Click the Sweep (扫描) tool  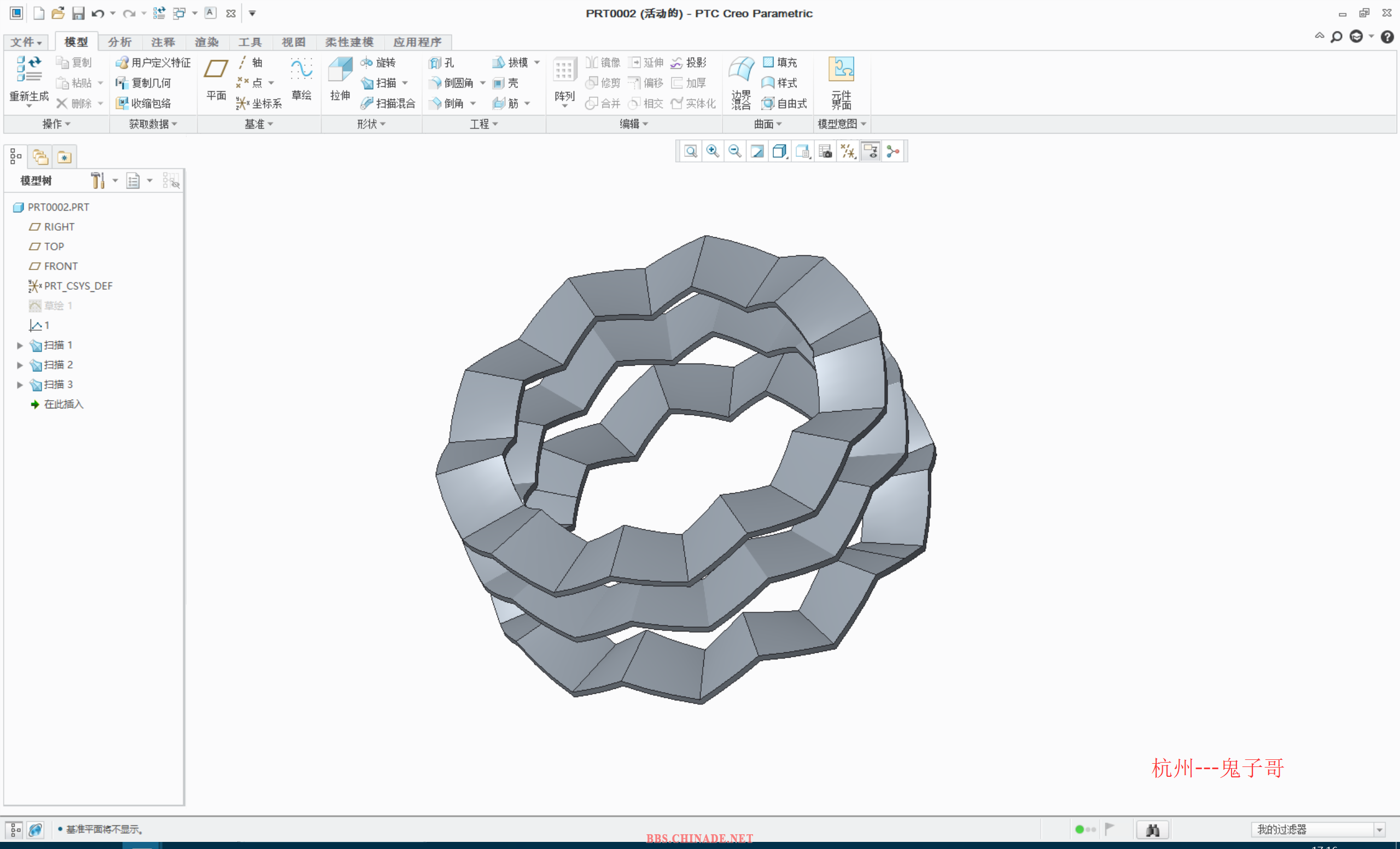click(x=379, y=83)
